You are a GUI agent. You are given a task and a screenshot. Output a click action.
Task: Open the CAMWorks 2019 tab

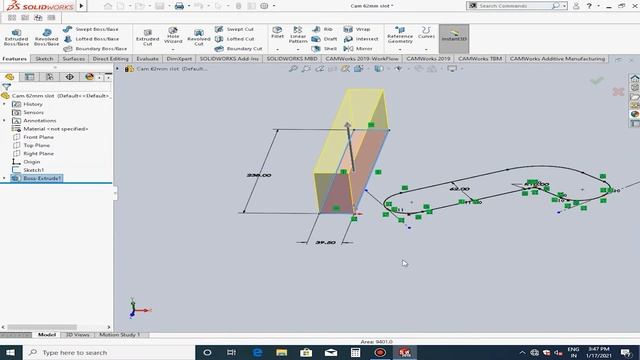point(428,59)
